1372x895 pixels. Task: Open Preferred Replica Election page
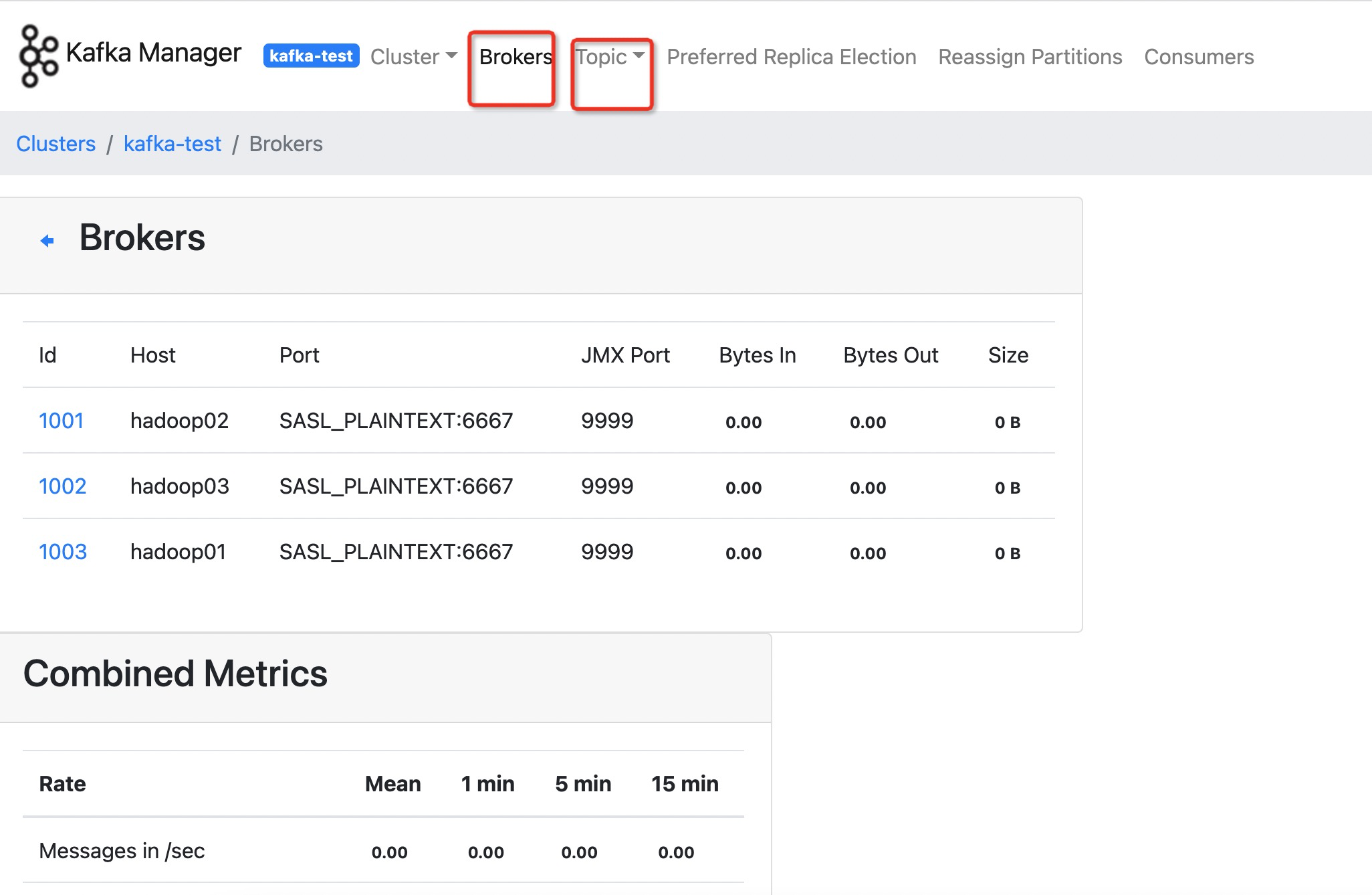(x=791, y=57)
